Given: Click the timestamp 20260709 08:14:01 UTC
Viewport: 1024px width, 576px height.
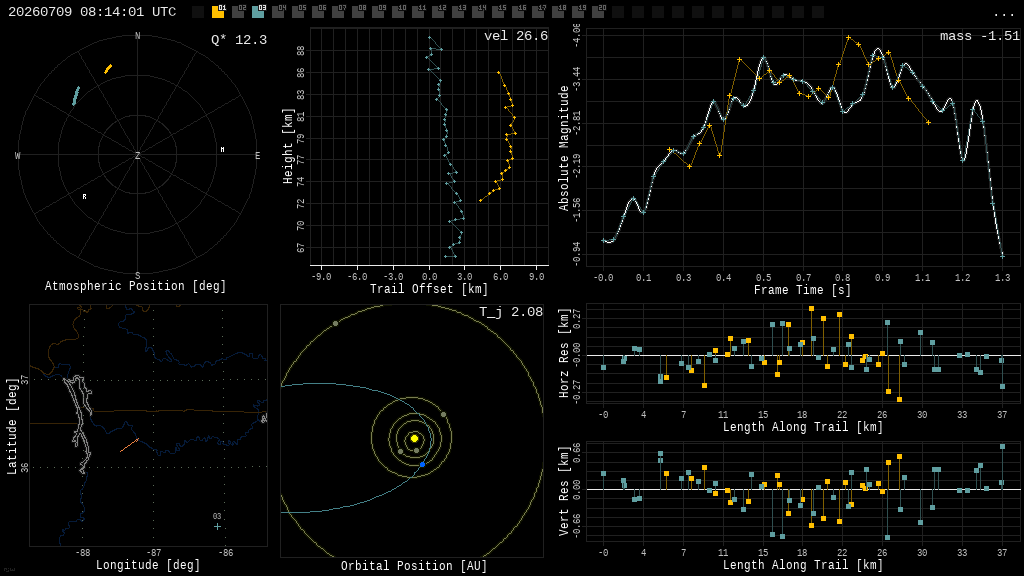Looking at the screenshot, I should 92,12.
